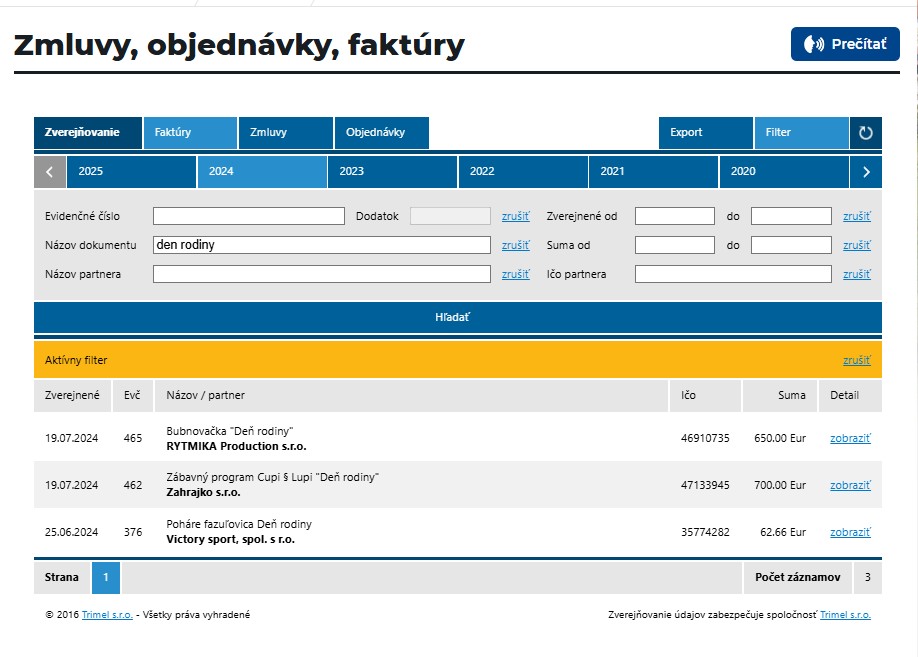Go to previous years with left arrow
The image size is (918, 657).
coord(50,172)
